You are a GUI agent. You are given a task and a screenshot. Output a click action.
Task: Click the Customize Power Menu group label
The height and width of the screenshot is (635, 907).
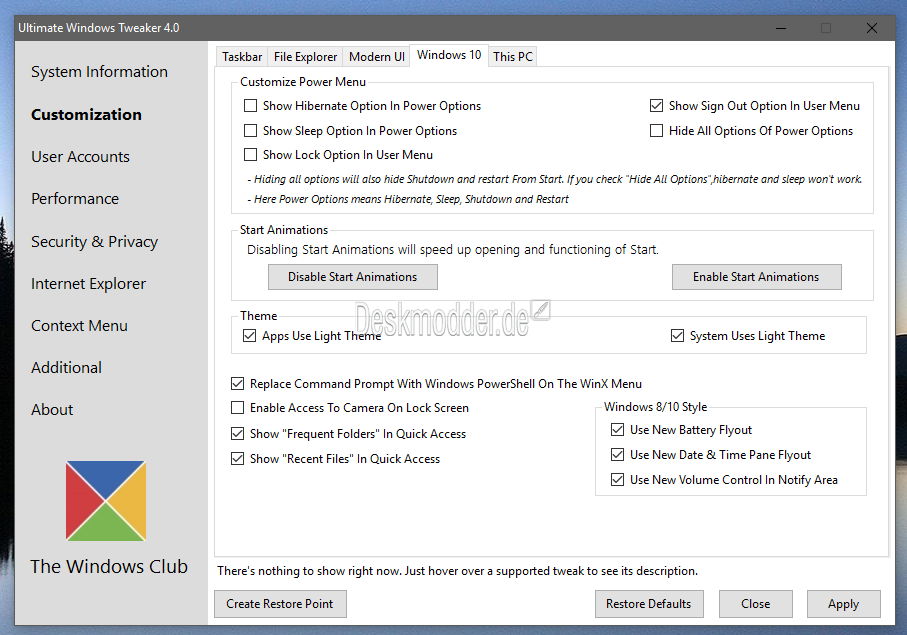tap(303, 82)
